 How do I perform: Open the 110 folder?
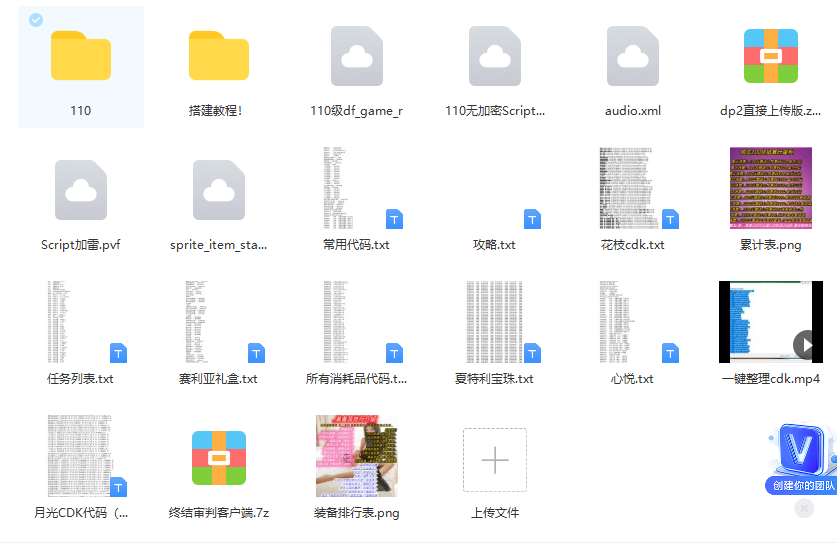pos(81,57)
